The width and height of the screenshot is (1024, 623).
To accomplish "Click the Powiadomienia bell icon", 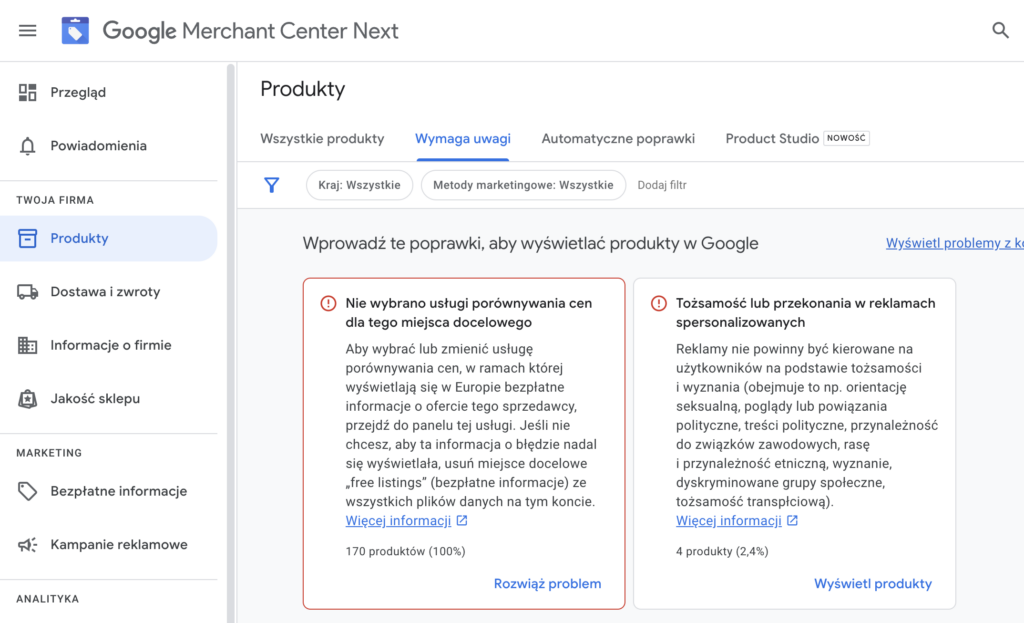I will point(28,146).
